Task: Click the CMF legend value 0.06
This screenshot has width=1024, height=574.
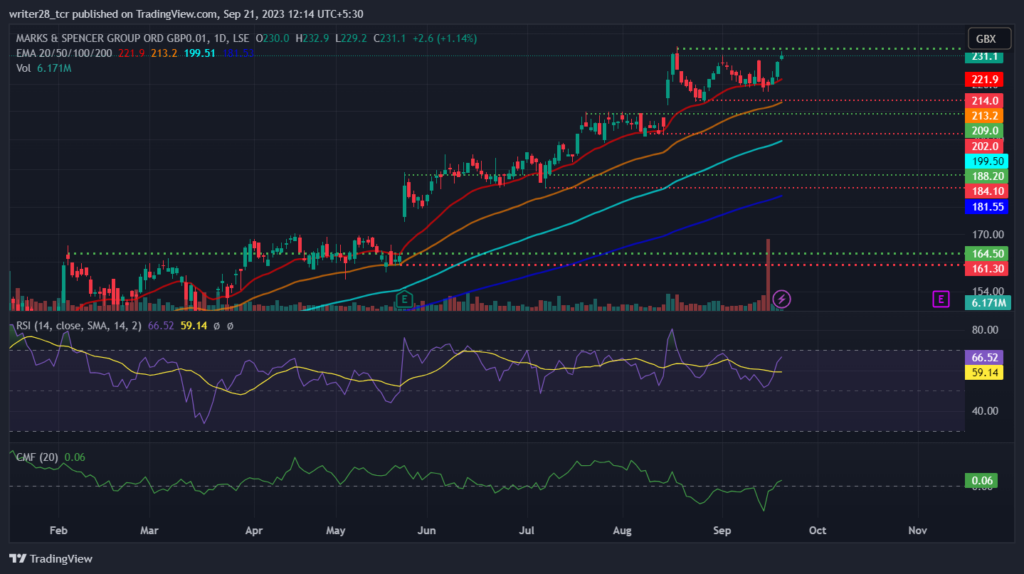Action: [x=74, y=457]
